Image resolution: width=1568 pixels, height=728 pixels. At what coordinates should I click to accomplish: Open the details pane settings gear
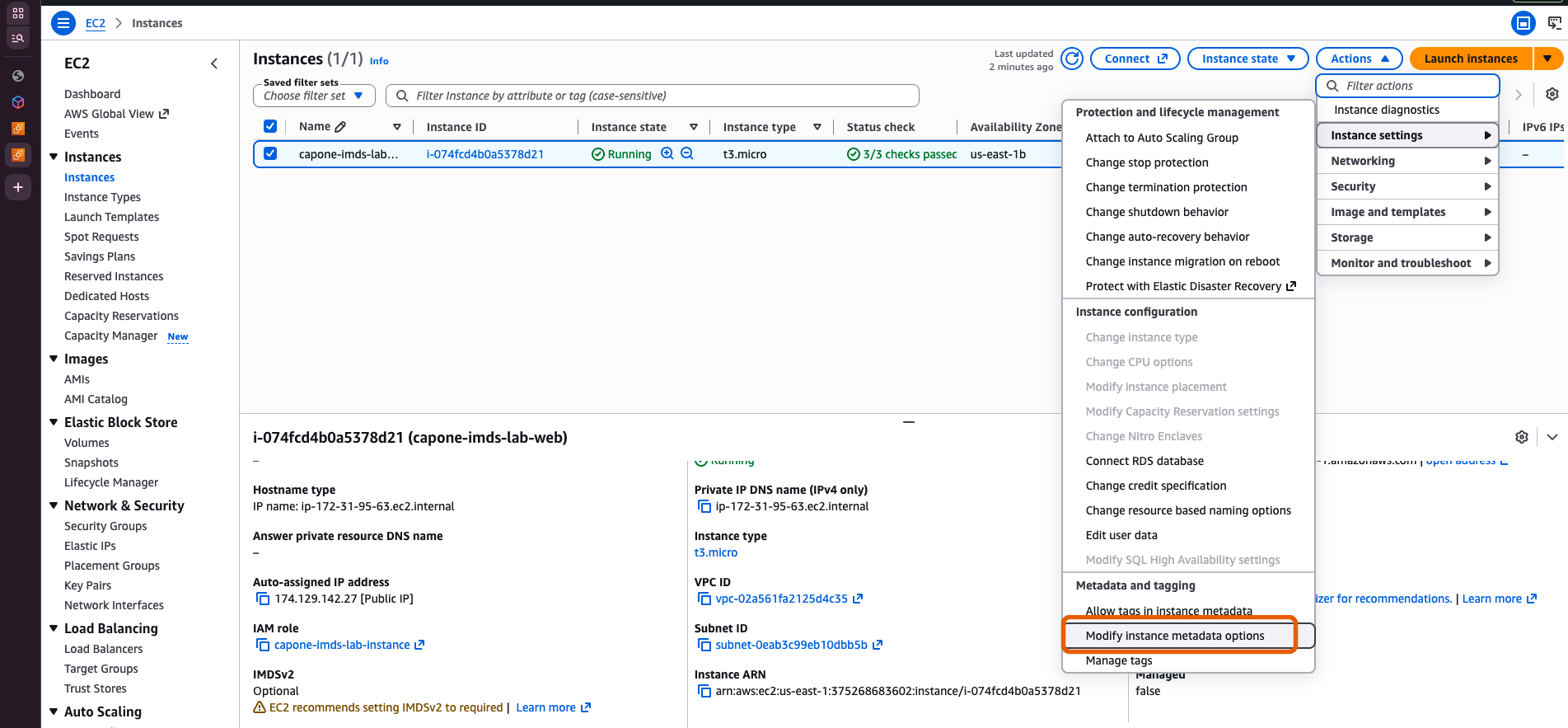point(1522,437)
